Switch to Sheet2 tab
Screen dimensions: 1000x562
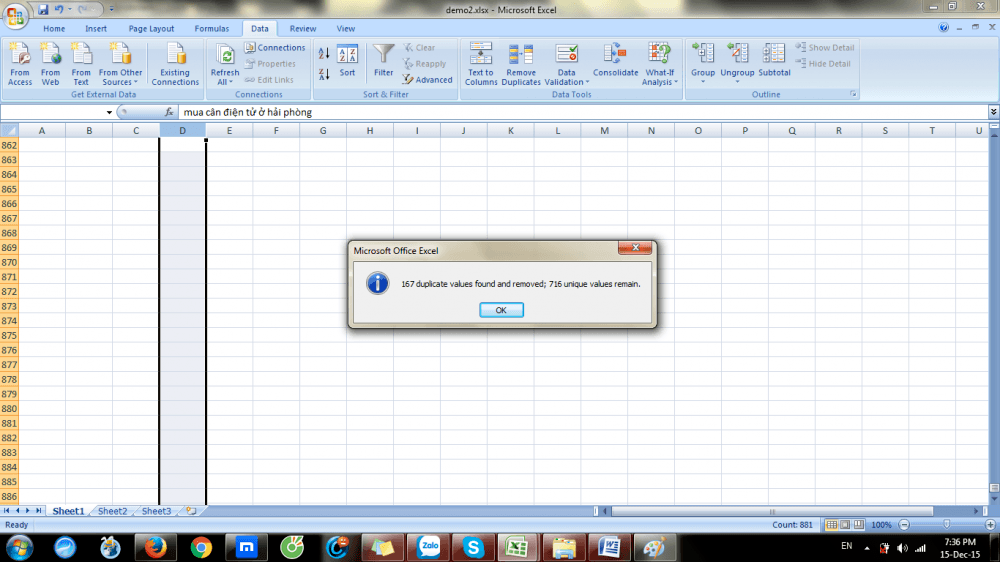[112, 511]
